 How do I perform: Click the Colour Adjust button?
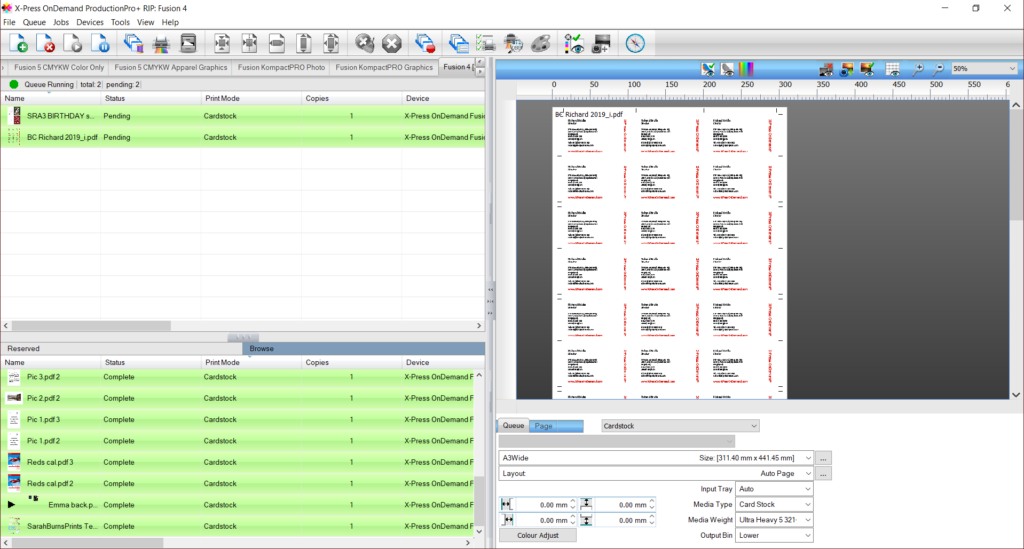click(x=537, y=535)
